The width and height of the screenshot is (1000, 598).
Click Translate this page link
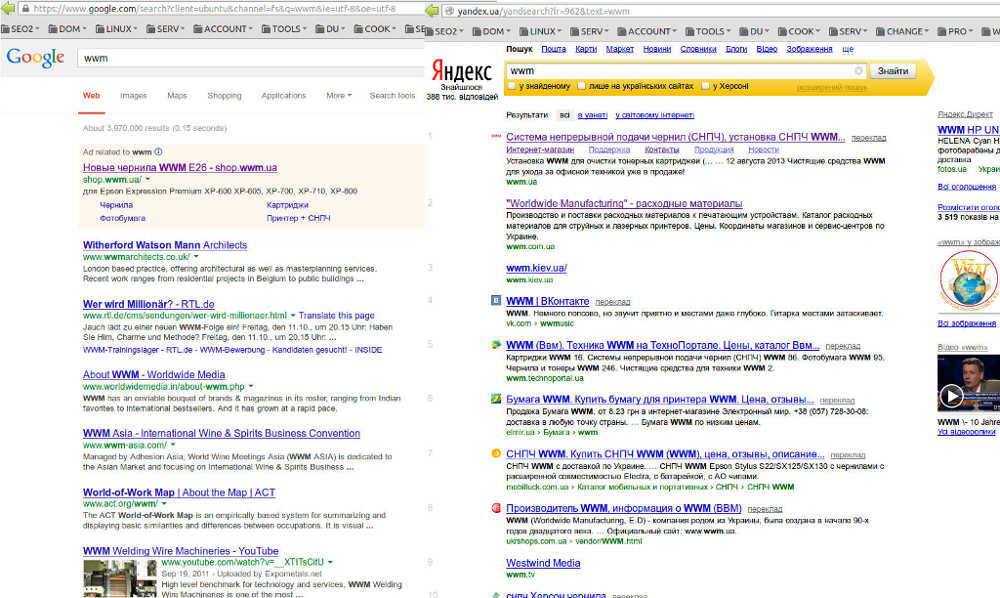(x=337, y=316)
